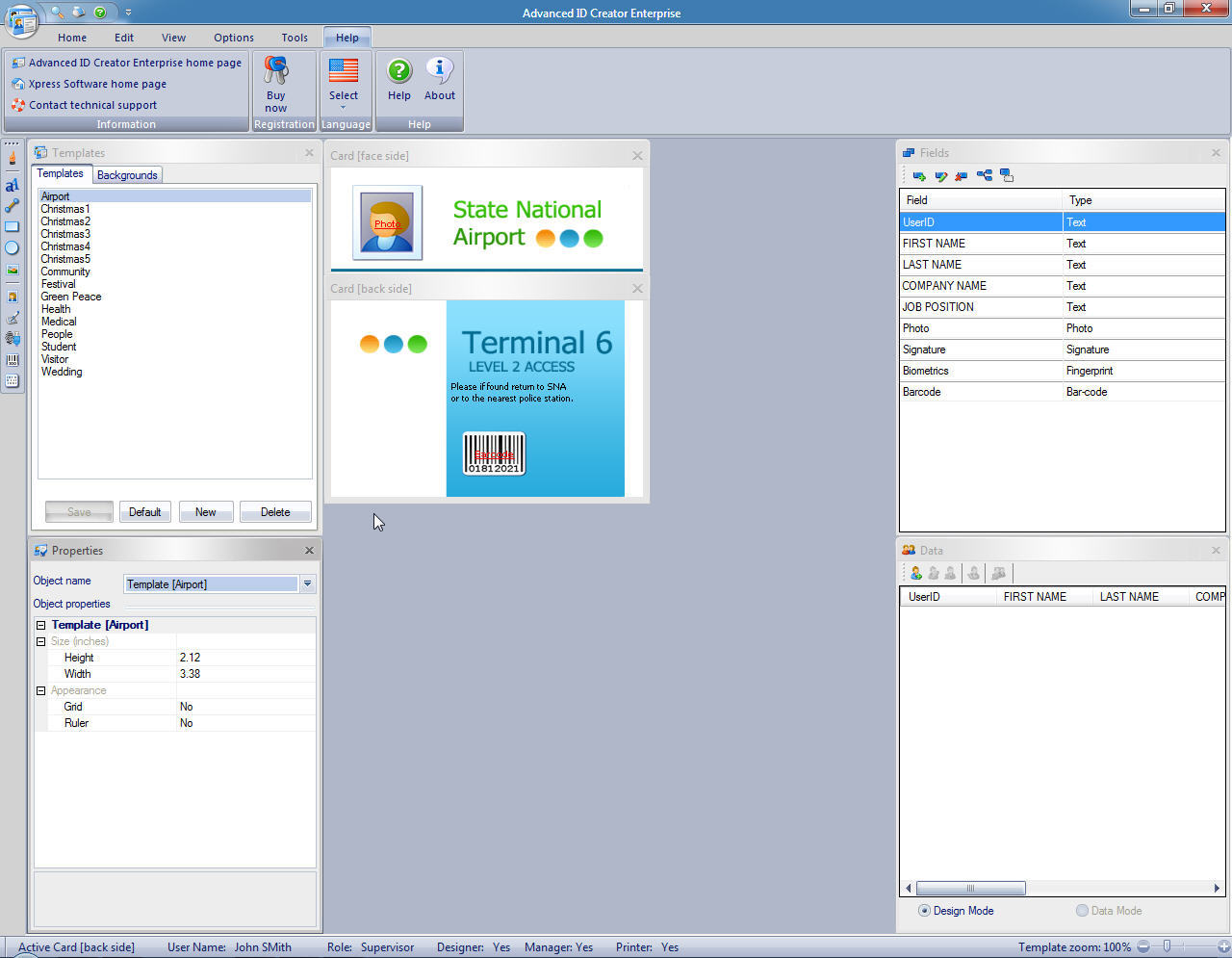
Task: Click the Barcode element on card back side
Action: (x=494, y=453)
